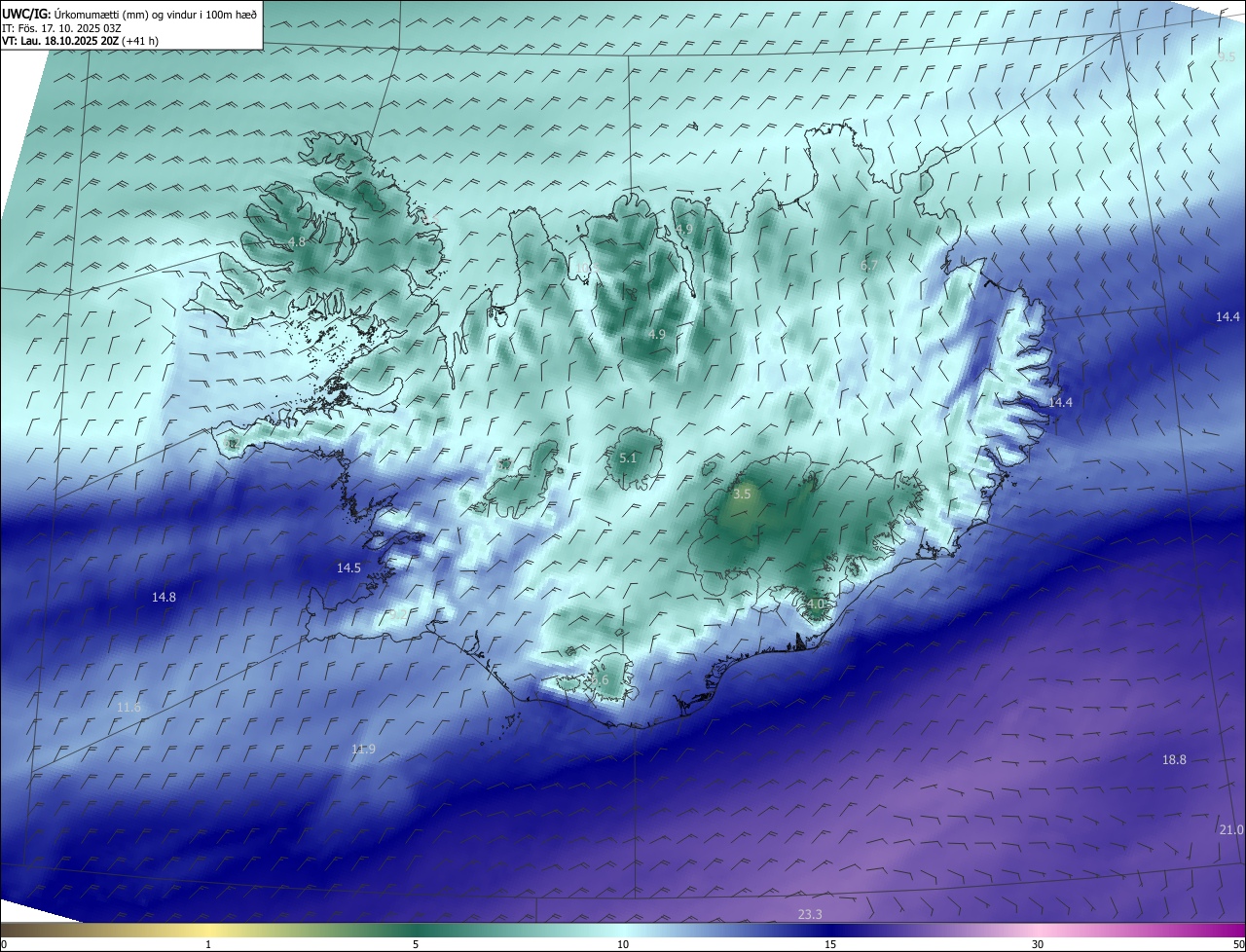Click the 14.8 value over the western sea
Screen dimensions: 1246x952
point(164,597)
